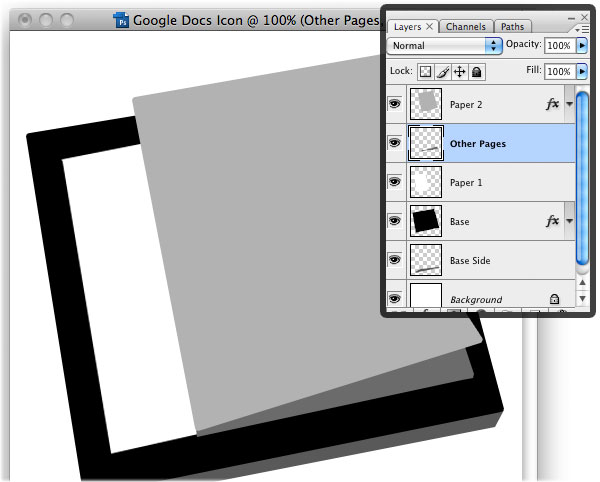Select the Base layer name

pyautogui.click(x=460, y=222)
